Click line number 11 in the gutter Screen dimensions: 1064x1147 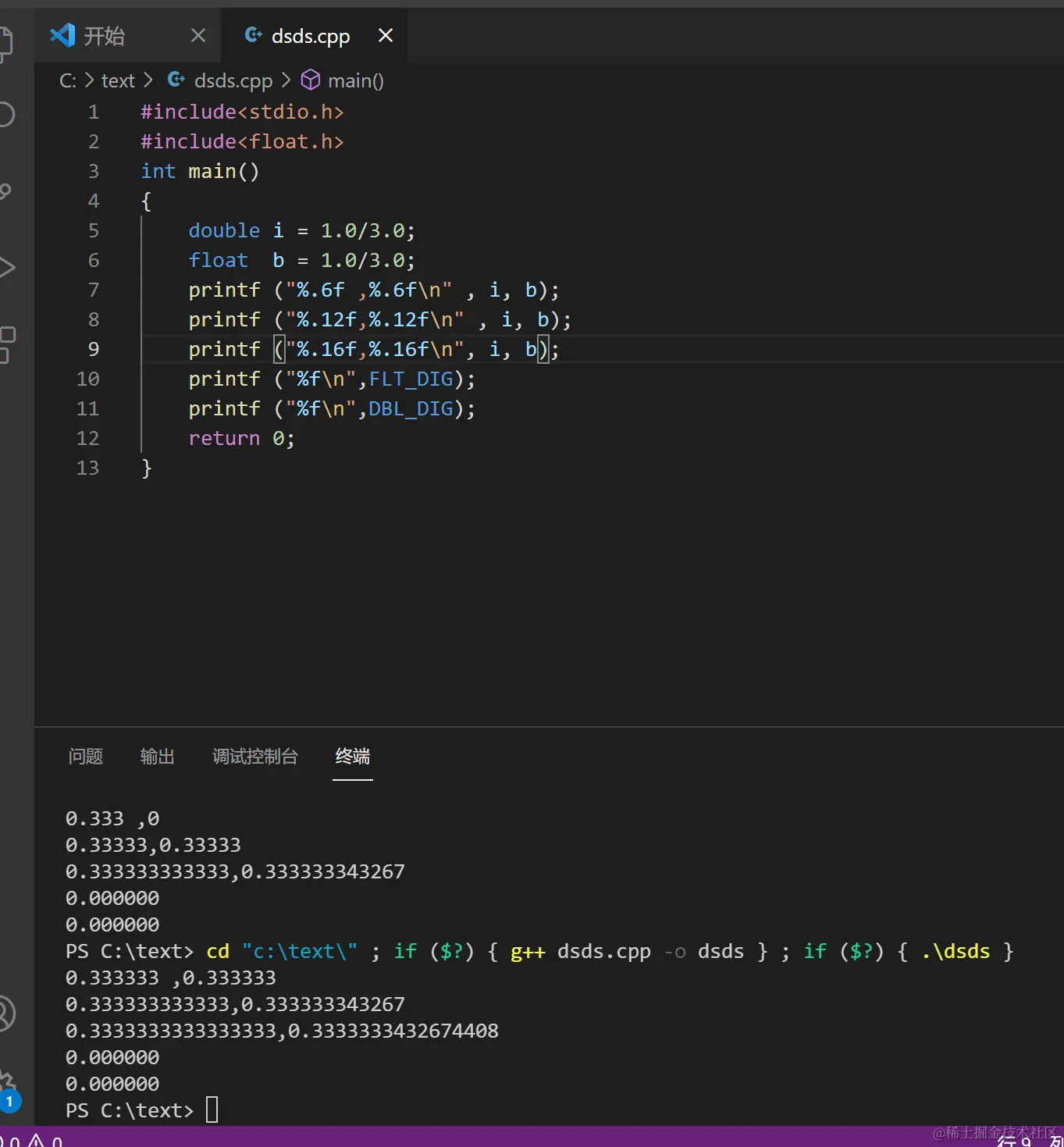coord(88,408)
